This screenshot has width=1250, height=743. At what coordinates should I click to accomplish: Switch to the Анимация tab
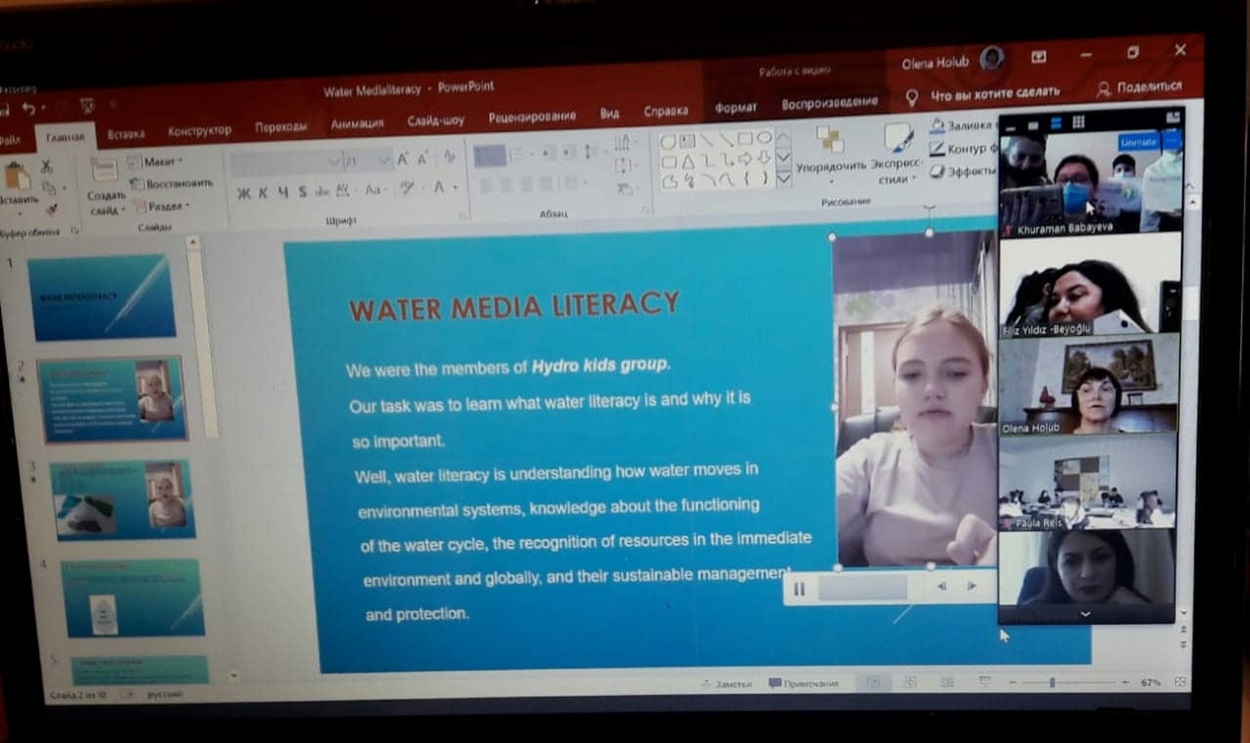[x=357, y=124]
